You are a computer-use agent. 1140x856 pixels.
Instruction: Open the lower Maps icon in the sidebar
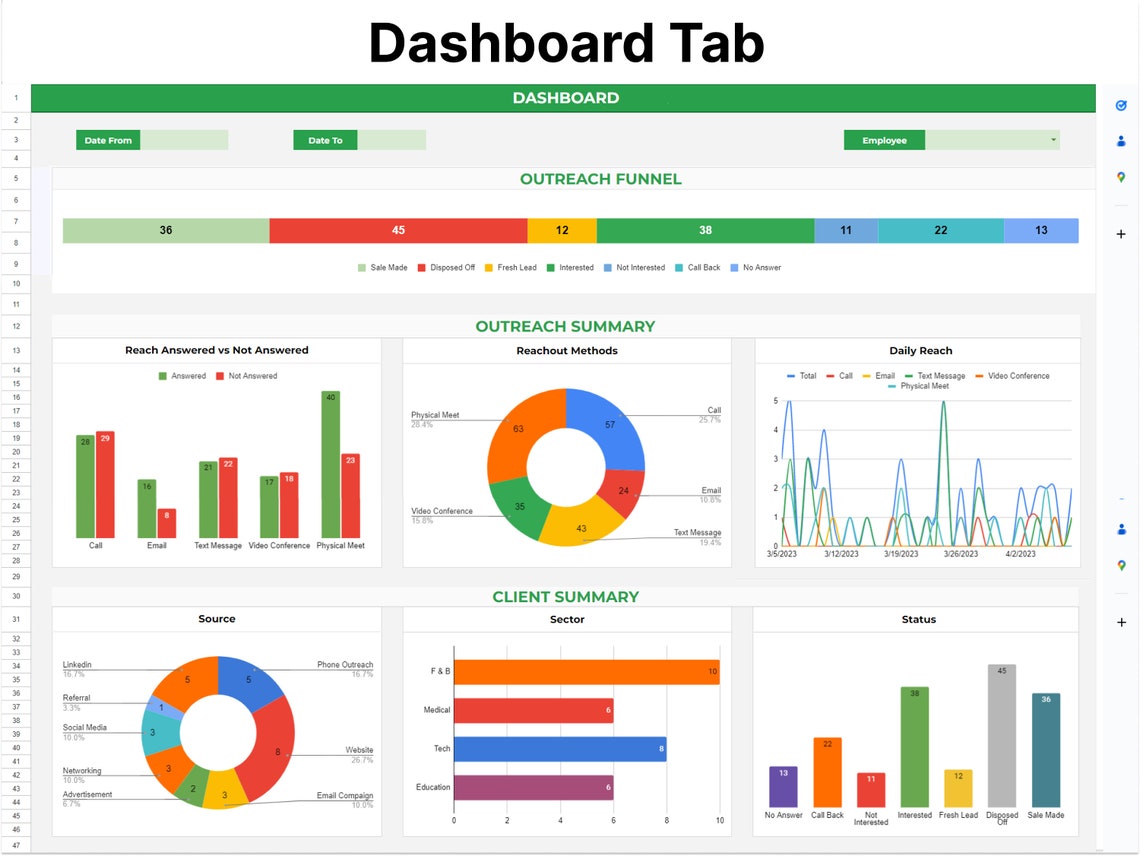[x=1122, y=565]
